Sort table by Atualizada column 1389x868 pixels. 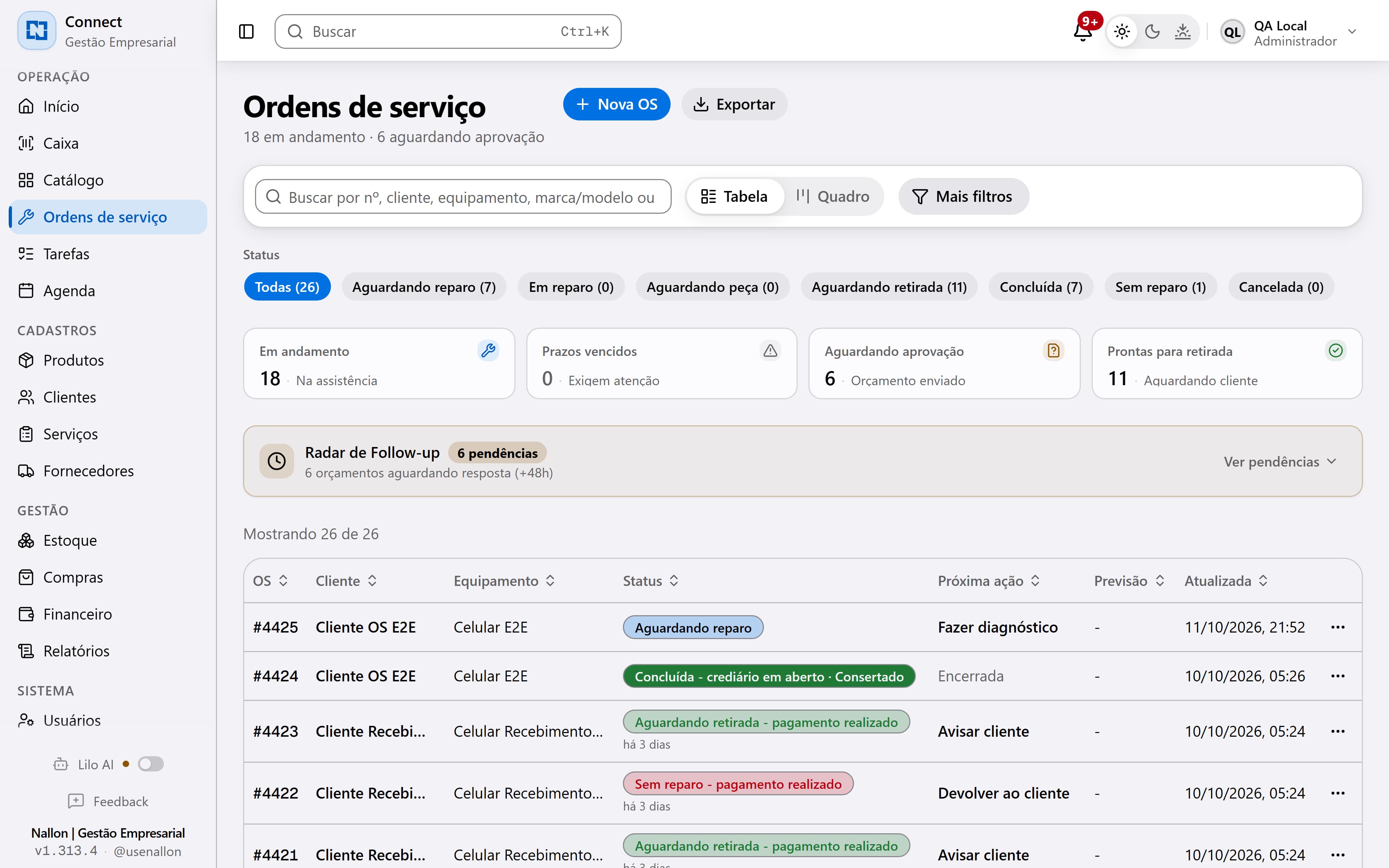coord(1226,581)
